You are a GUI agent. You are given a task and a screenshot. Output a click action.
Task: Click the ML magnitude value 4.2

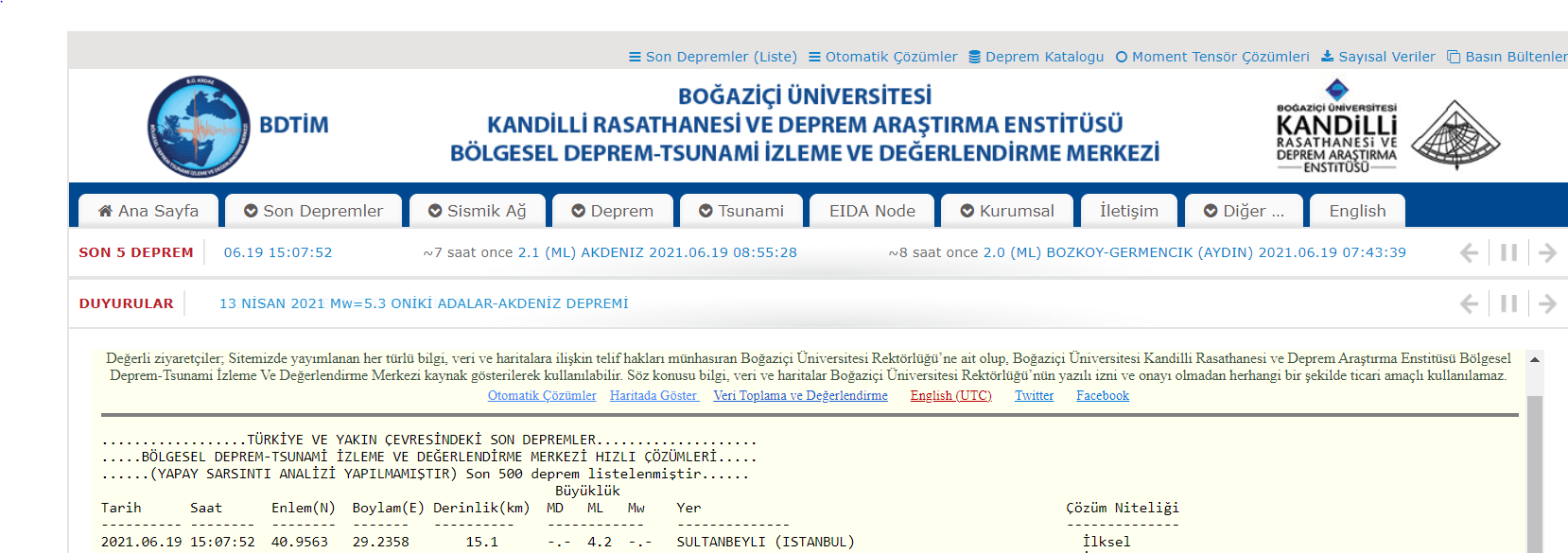pyautogui.click(x=600, y=542)
